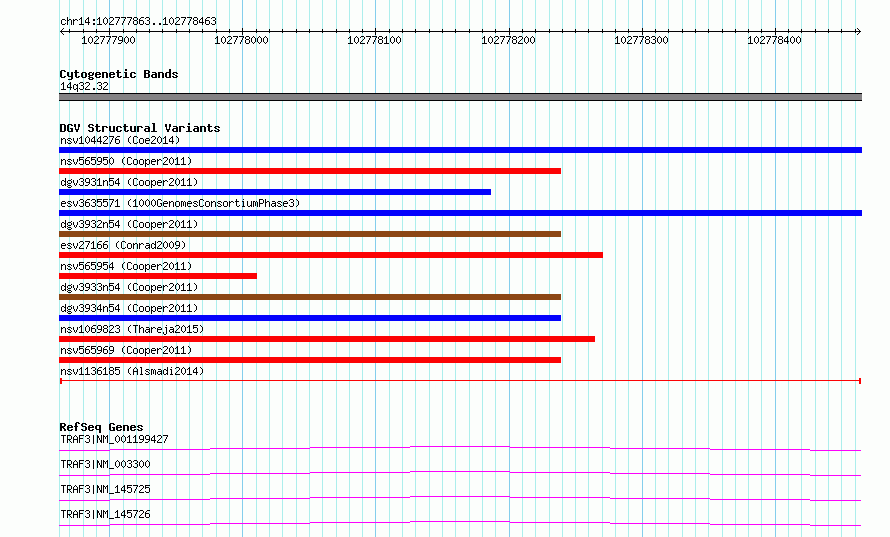Open the dgv3931n54 (Cooper2011) label
Screen dimensions: 890x537
click(x=129, y=182)
